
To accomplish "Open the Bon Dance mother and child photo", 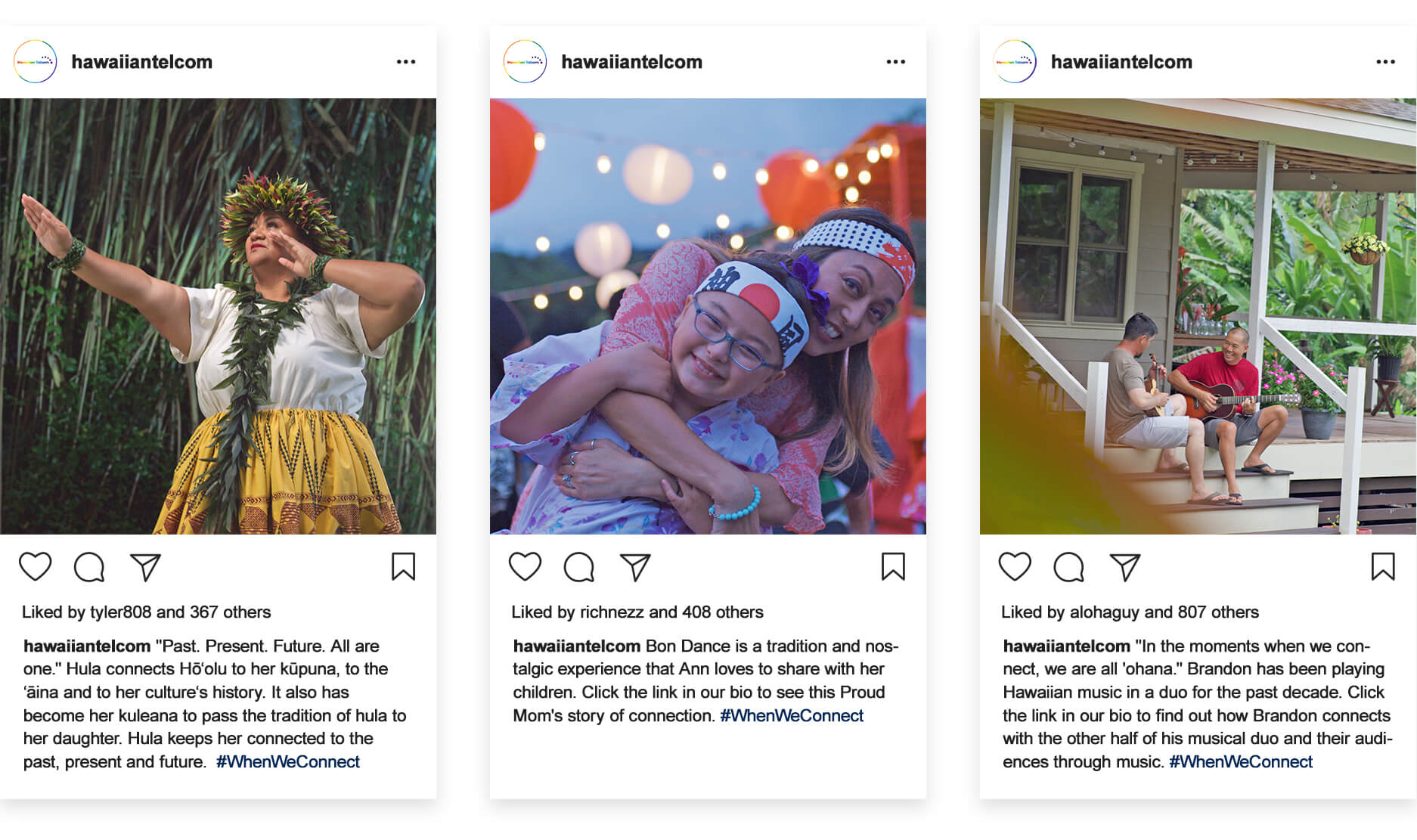I will [x=708, y=316].
